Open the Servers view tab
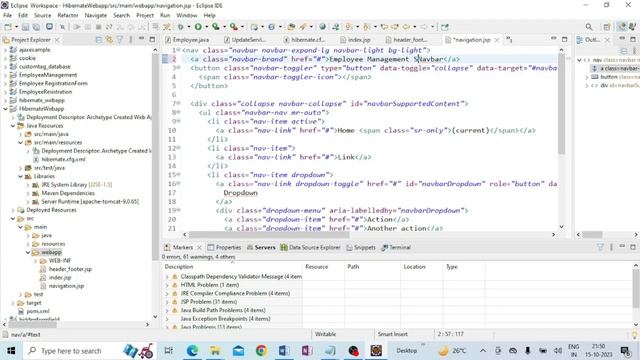This screenshot has width=640, height=360. 261,247
